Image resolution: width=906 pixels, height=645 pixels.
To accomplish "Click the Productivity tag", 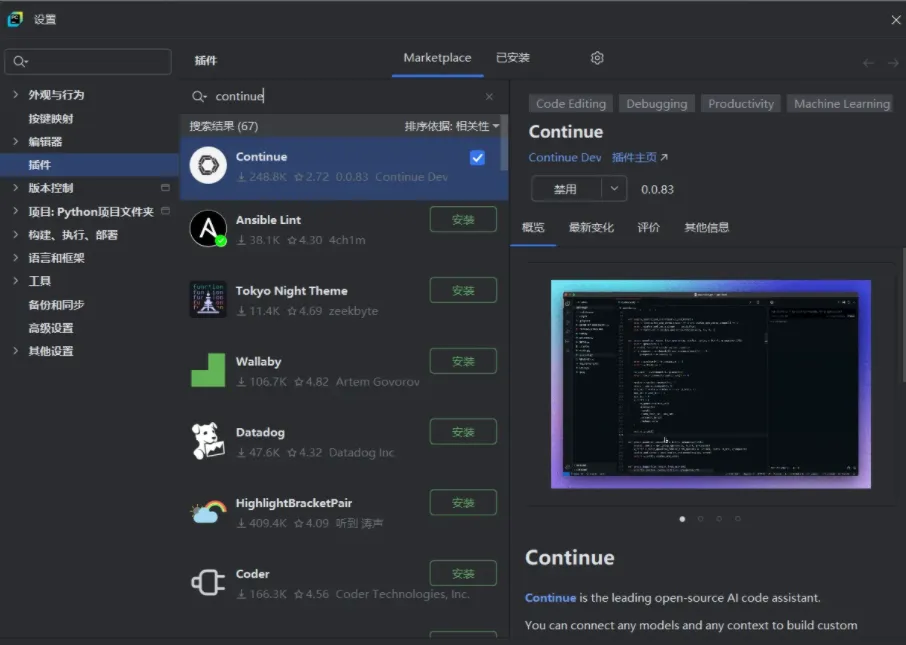I will click(x=741, y=103).
